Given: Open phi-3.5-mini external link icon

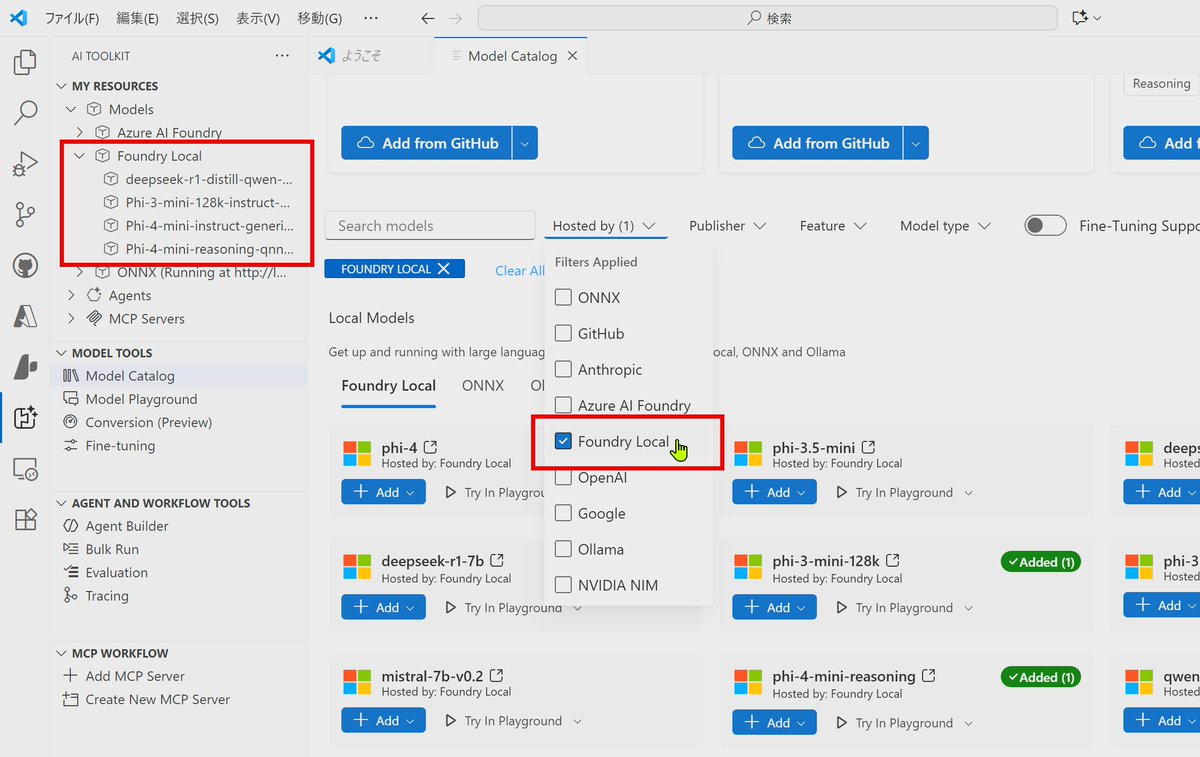Looking at the screenshot, I should [x=869, y=447].
